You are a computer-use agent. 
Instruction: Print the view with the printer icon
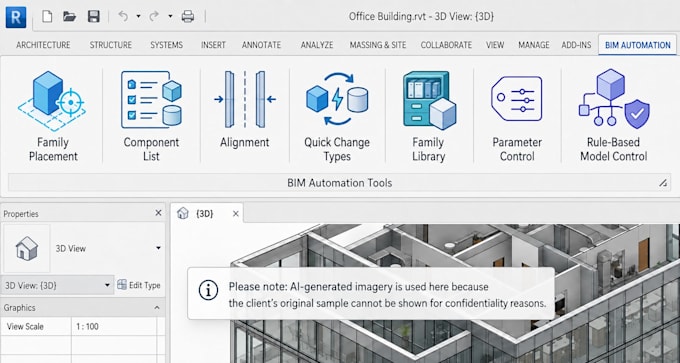(x=188, y=17)
